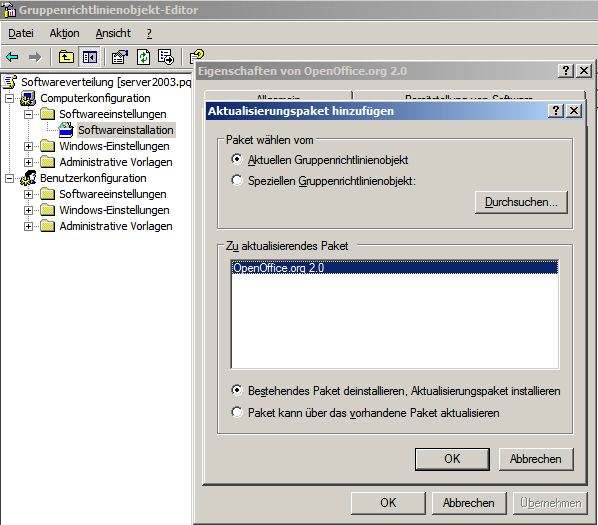Select Administrative Vorlagen label under Benutzerkonfiguration
This screenshot has width=598, height=525.
[x=116, y=226]
